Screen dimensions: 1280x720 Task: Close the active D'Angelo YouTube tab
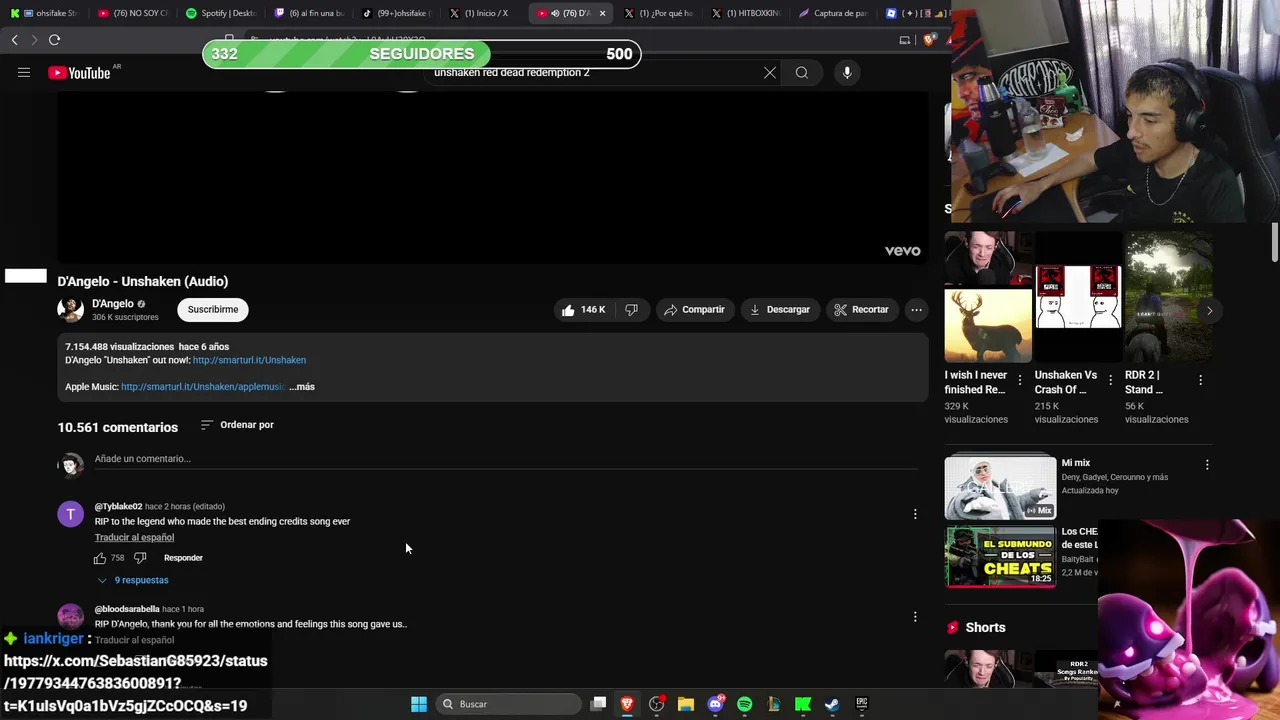tap(602, 13)
